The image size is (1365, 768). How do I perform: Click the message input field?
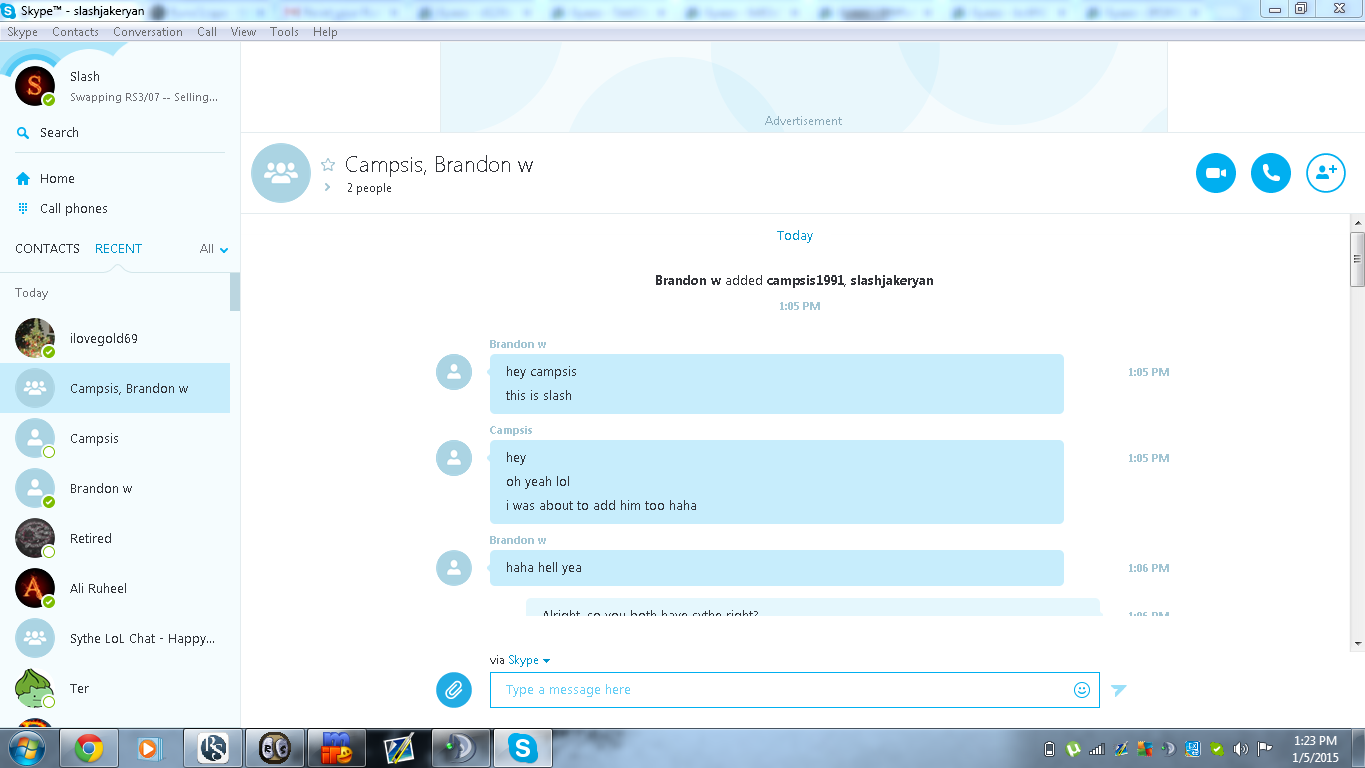pos(794,690)
